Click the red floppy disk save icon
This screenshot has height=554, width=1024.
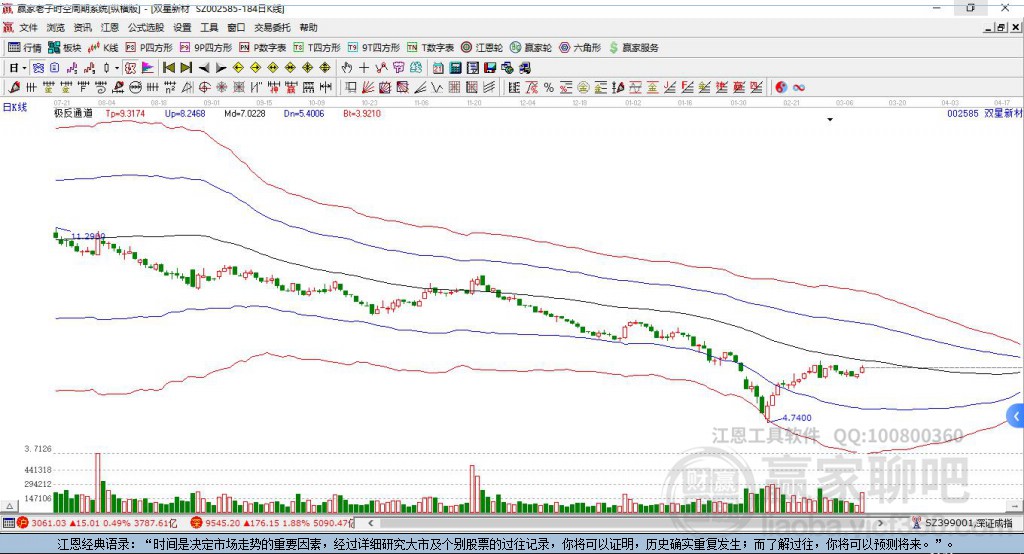pyautogui.click(x=490, y=68)
